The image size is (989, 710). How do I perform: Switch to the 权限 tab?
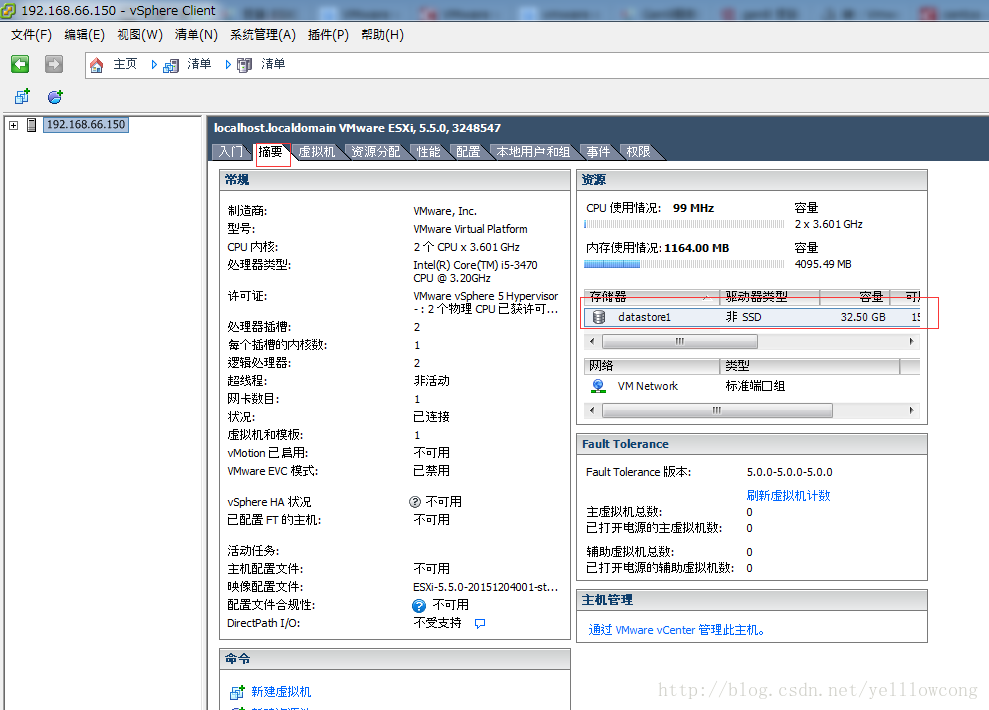coord(638,152)
